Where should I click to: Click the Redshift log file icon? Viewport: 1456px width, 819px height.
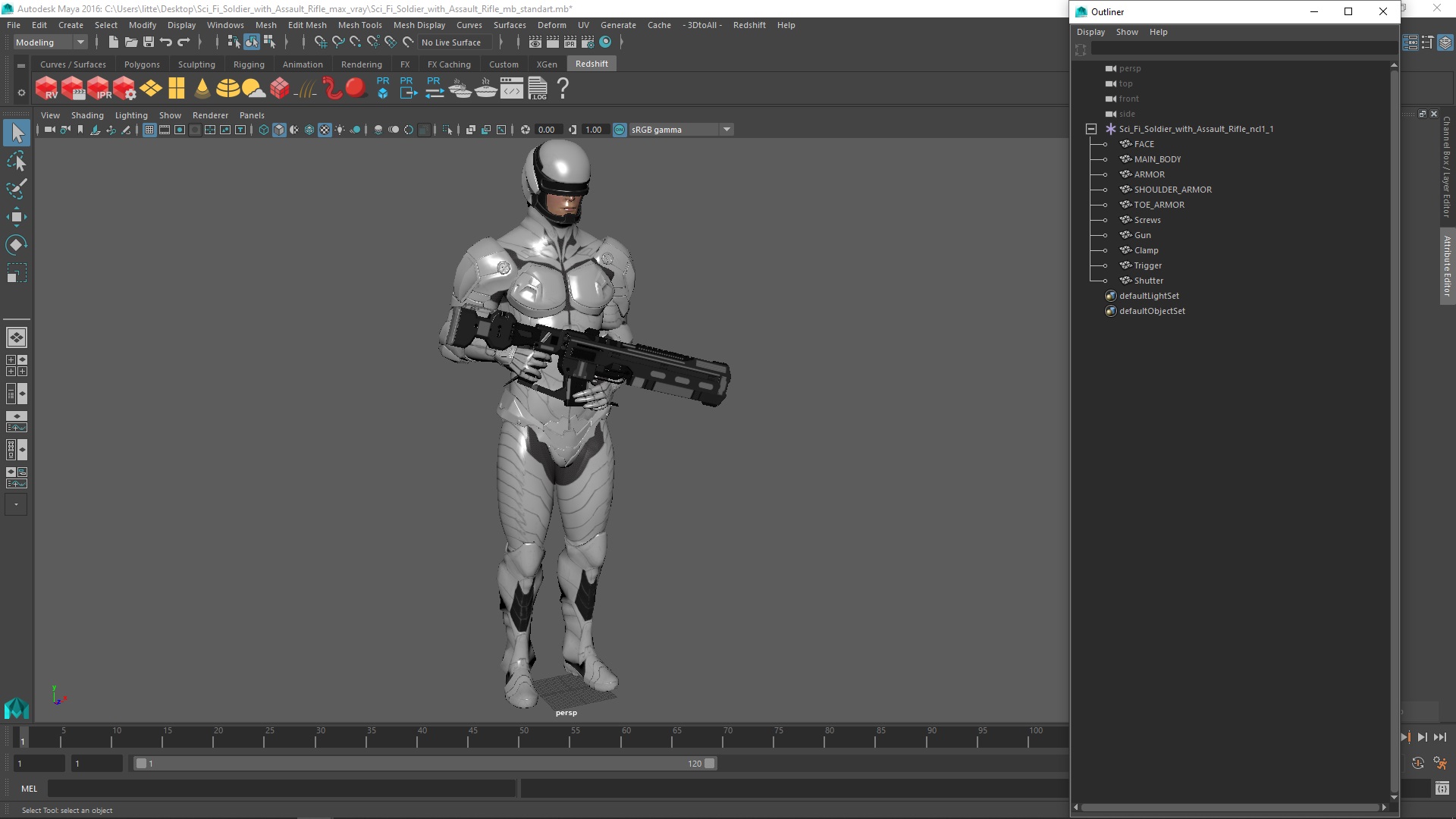click(x=538, y=89)
